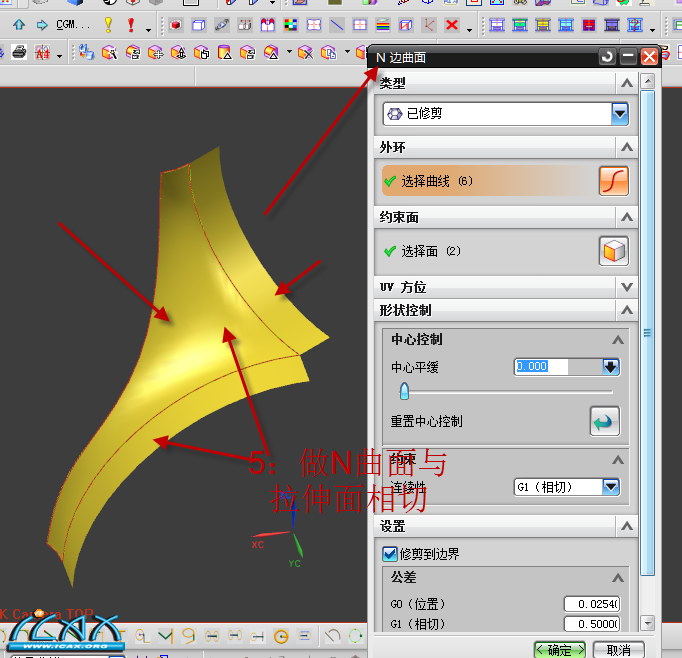Click the 选择面 (2) face icon button
Viewport: 682px width, 658px height.
614,251
